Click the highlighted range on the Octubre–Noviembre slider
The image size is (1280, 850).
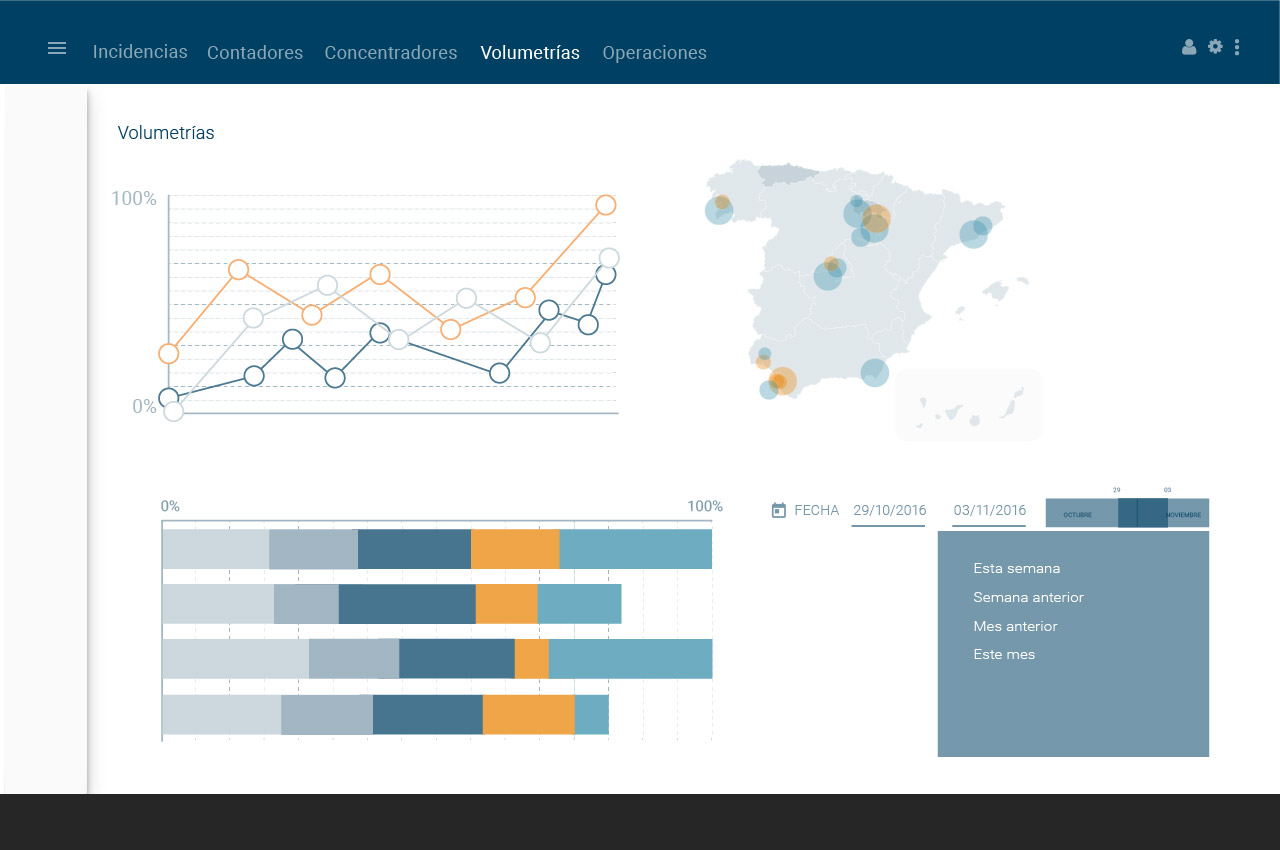(x=1142, y=513)
